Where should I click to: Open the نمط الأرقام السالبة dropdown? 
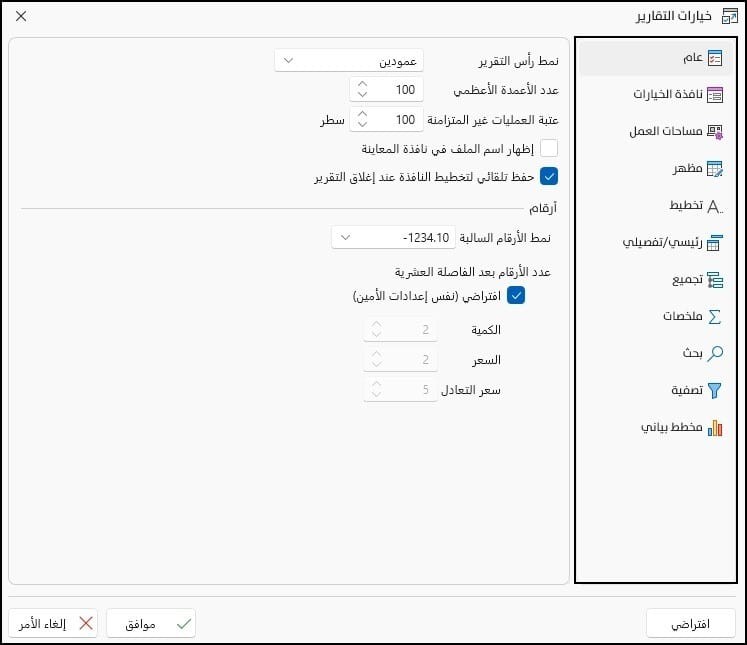pyautogui.click(x=393, y=237)
